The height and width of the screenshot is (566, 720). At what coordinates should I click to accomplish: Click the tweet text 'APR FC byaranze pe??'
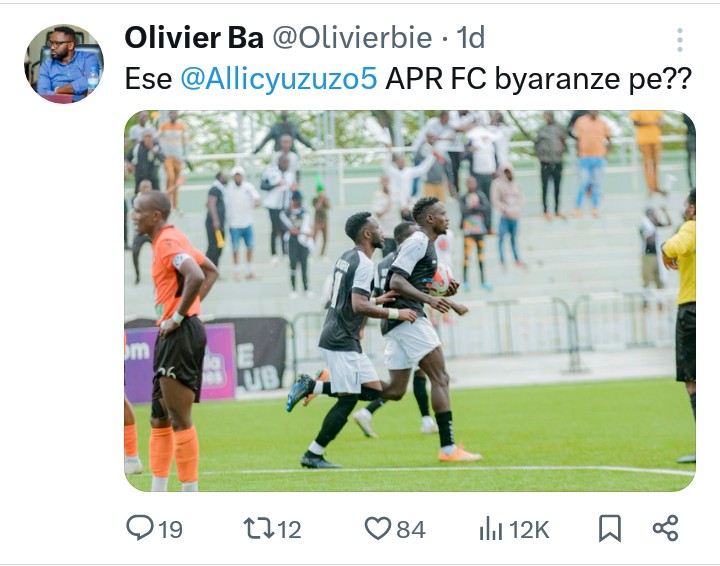click(538, 79)
